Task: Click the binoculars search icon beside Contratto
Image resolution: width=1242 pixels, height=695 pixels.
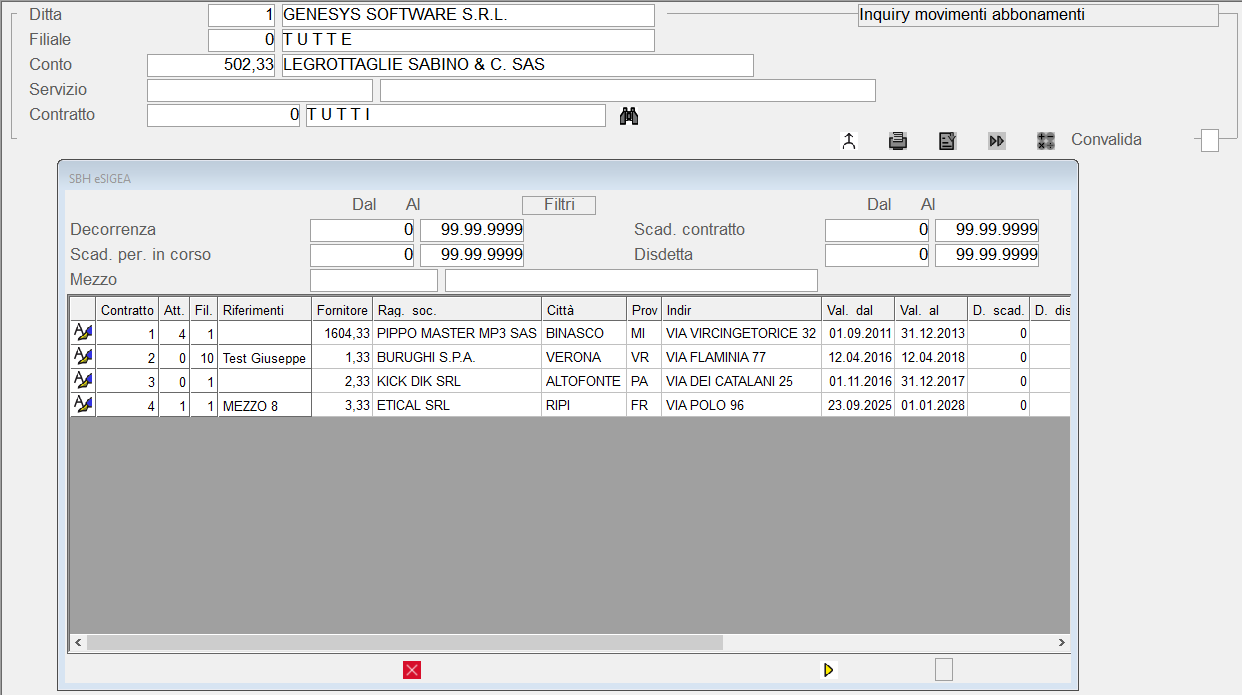Action: point(629,116)
